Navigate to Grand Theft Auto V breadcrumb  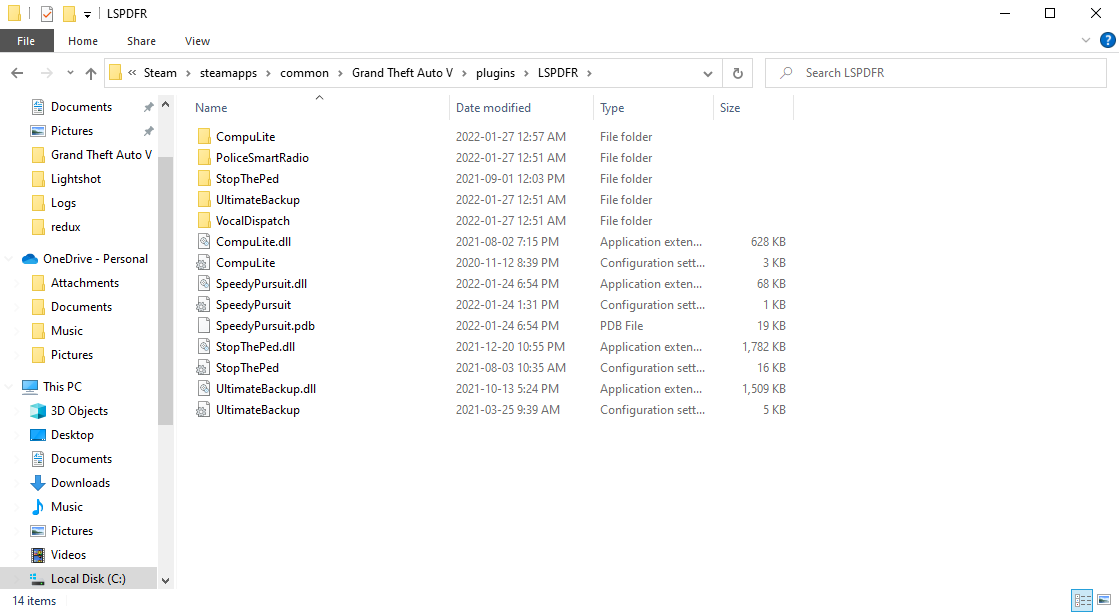pyautogui.click(x=402, y=73)
